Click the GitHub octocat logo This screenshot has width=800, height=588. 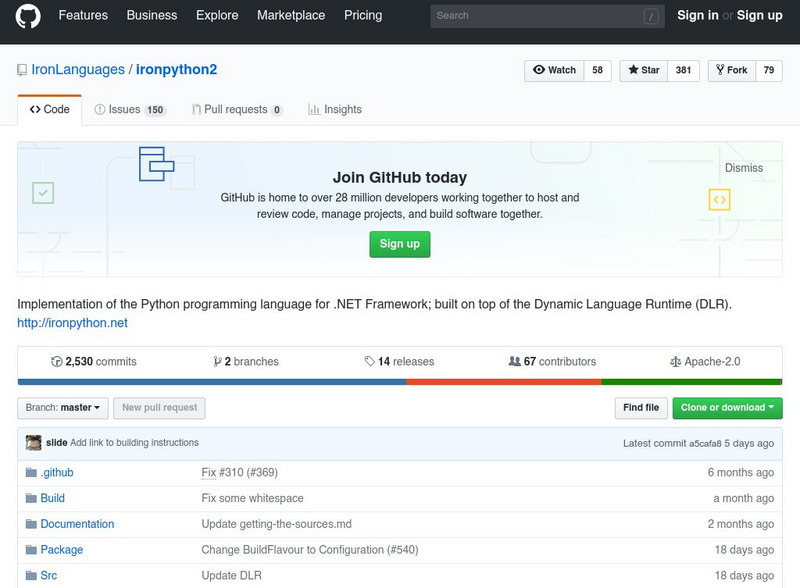point(27,17)
